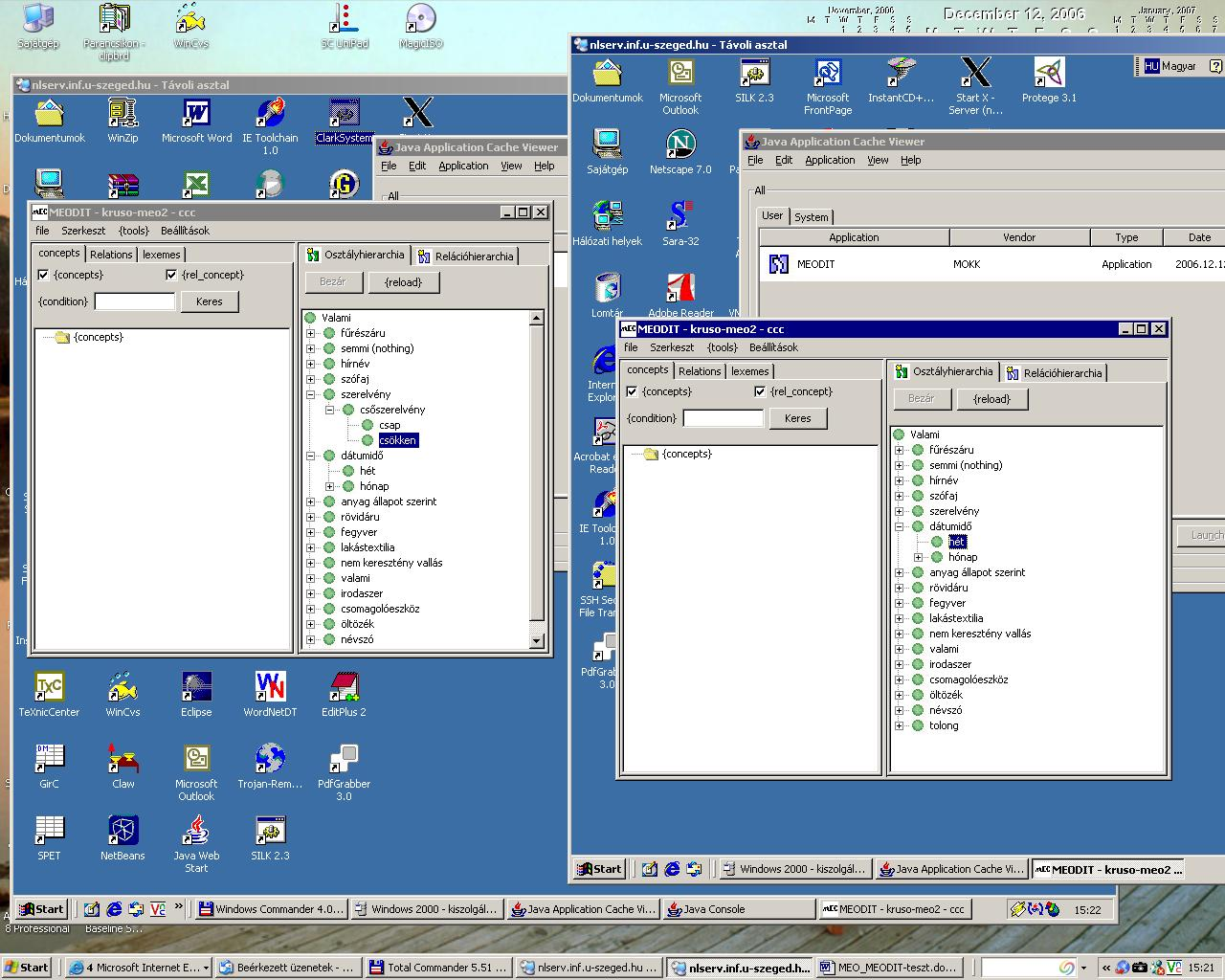Open the Sara-32 desktop icon
Viewport: 1225px width, 980px height.
coord(680,223)
